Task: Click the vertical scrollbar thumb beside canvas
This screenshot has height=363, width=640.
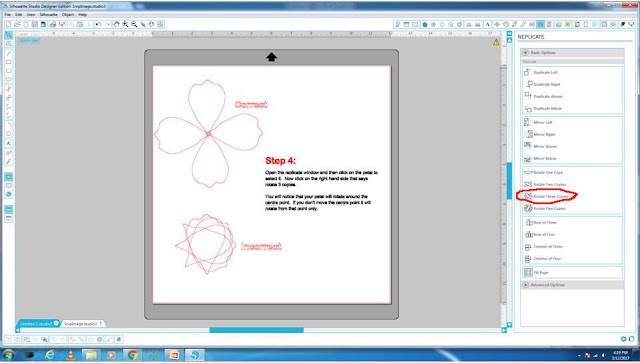Action: tap(509, 181)
